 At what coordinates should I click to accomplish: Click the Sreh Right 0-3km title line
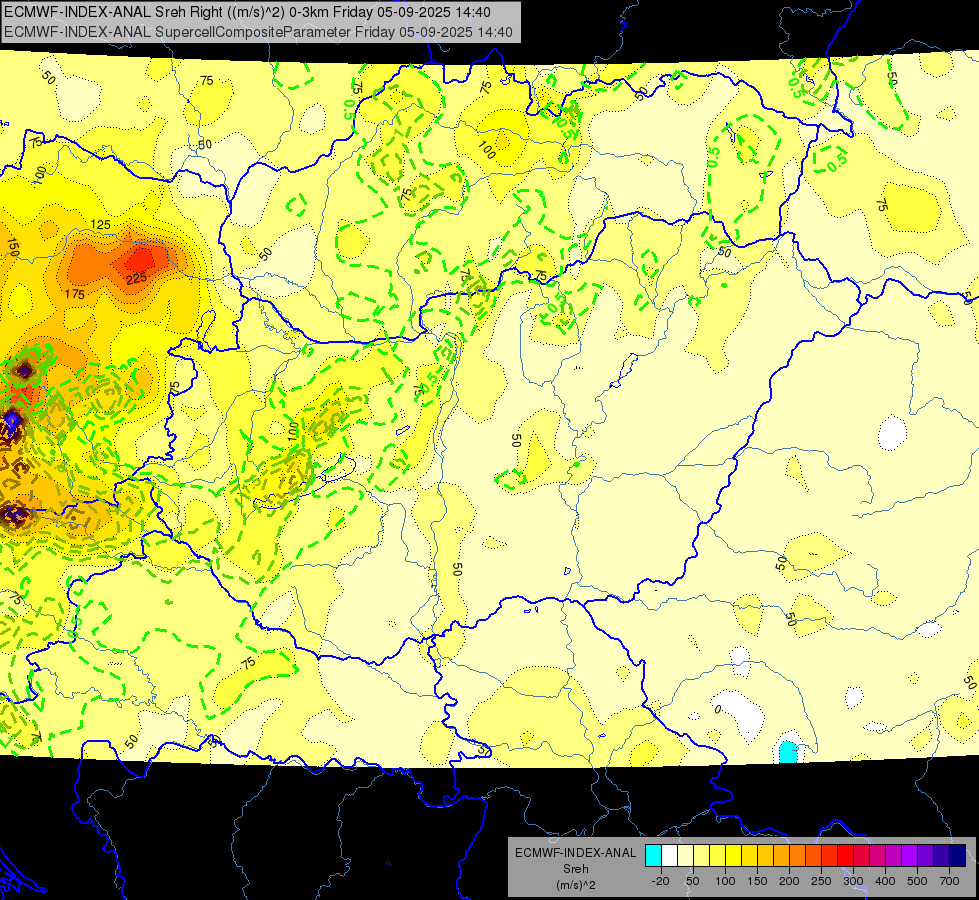pyautogui.click(x=247, y=12)
